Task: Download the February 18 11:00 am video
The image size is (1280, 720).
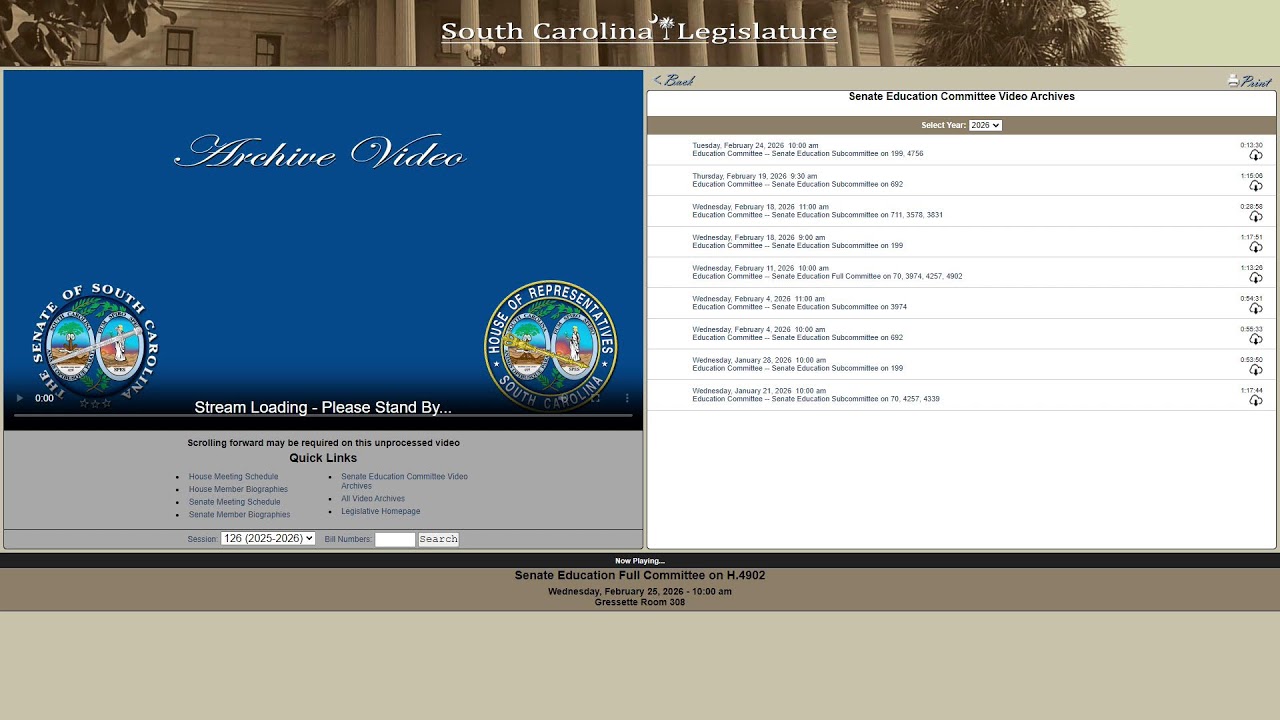Action: [1256, 216]
